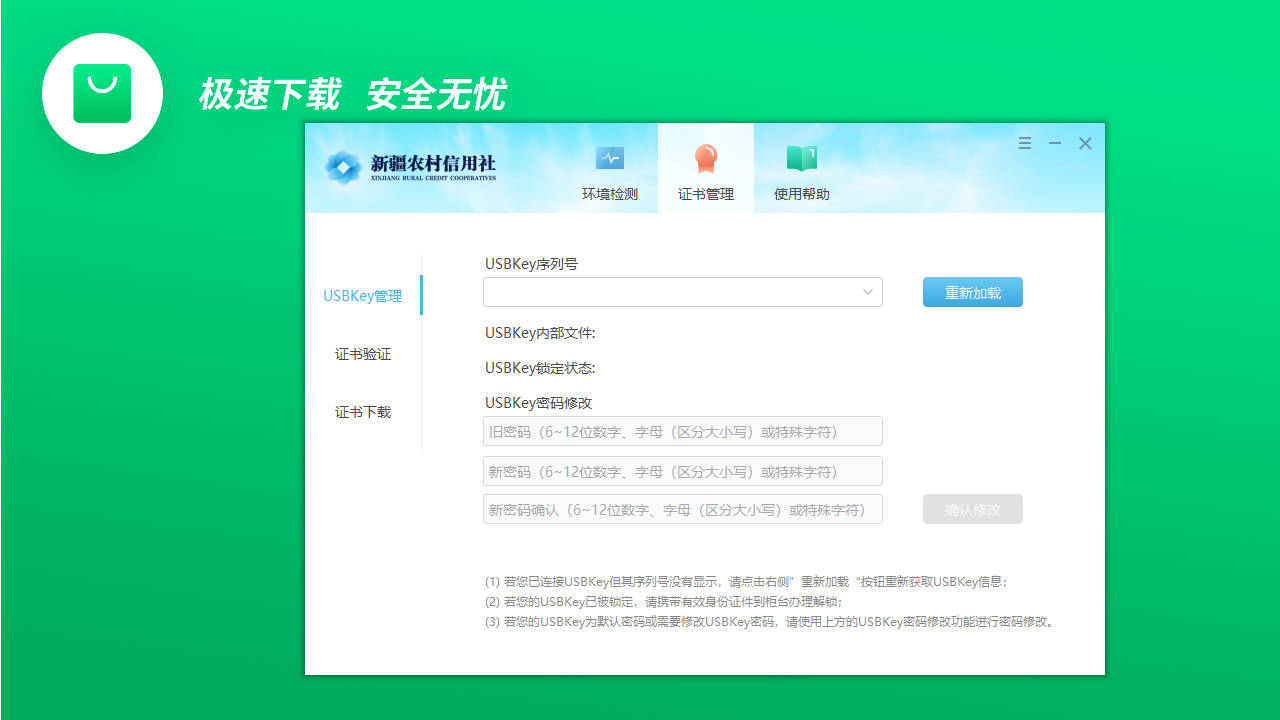Open the hamburger menu icon
Image resolution: width=1280 pixels, height=720 pixels.
pos(1024,143)
